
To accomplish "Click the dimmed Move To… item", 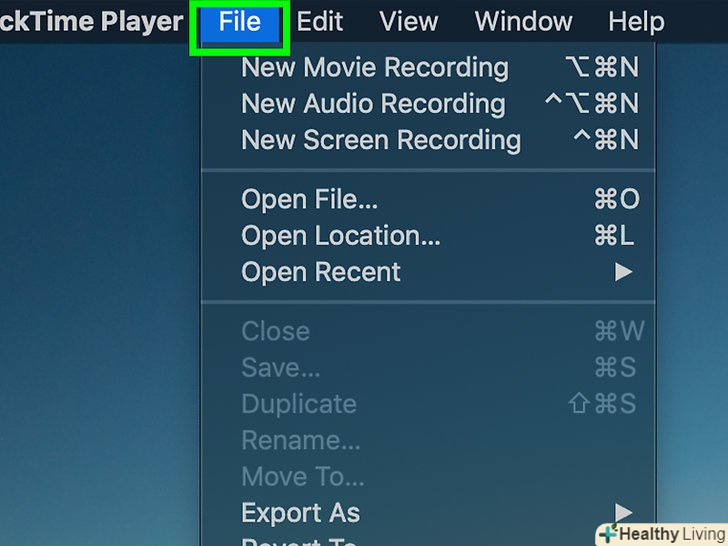I will [428, 477].
